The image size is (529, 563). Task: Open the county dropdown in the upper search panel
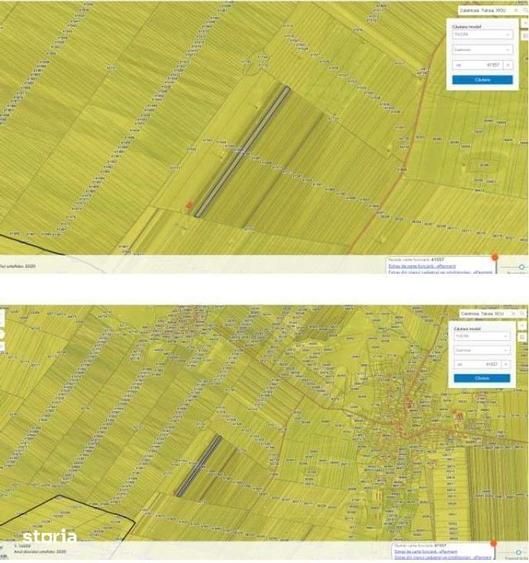coord(482,34)
